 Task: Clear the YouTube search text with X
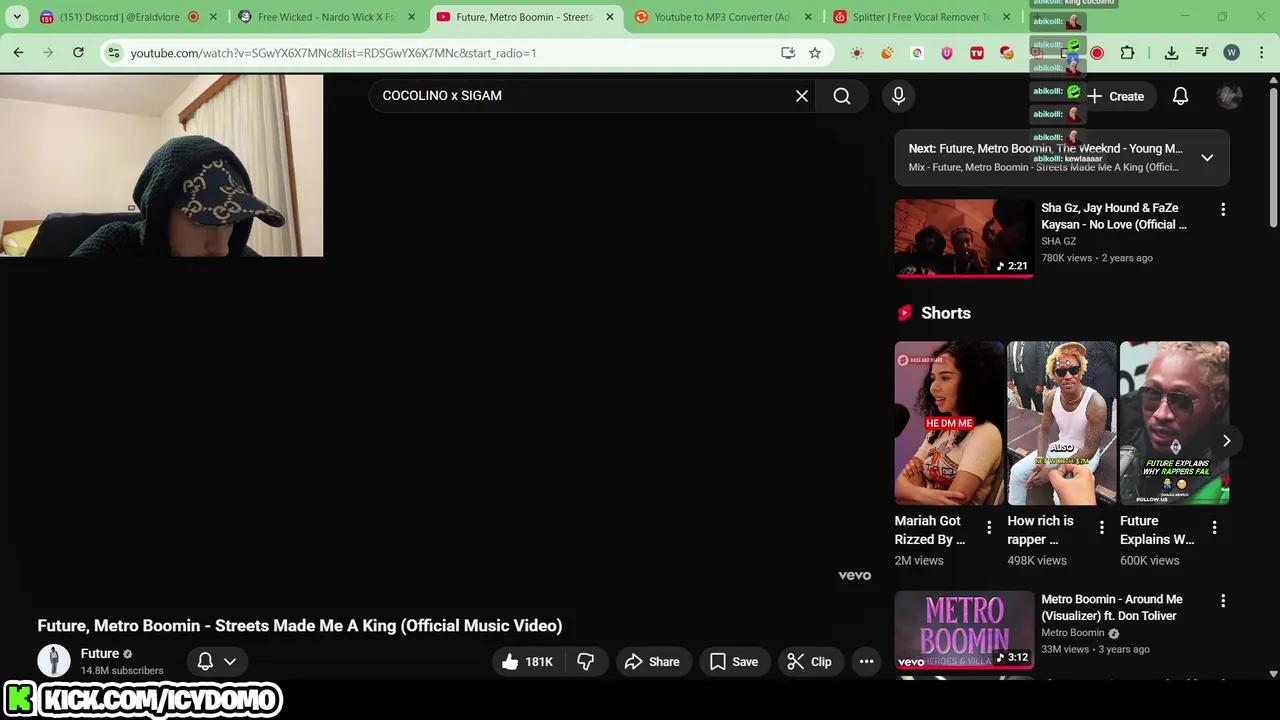[x=802, y=96]
